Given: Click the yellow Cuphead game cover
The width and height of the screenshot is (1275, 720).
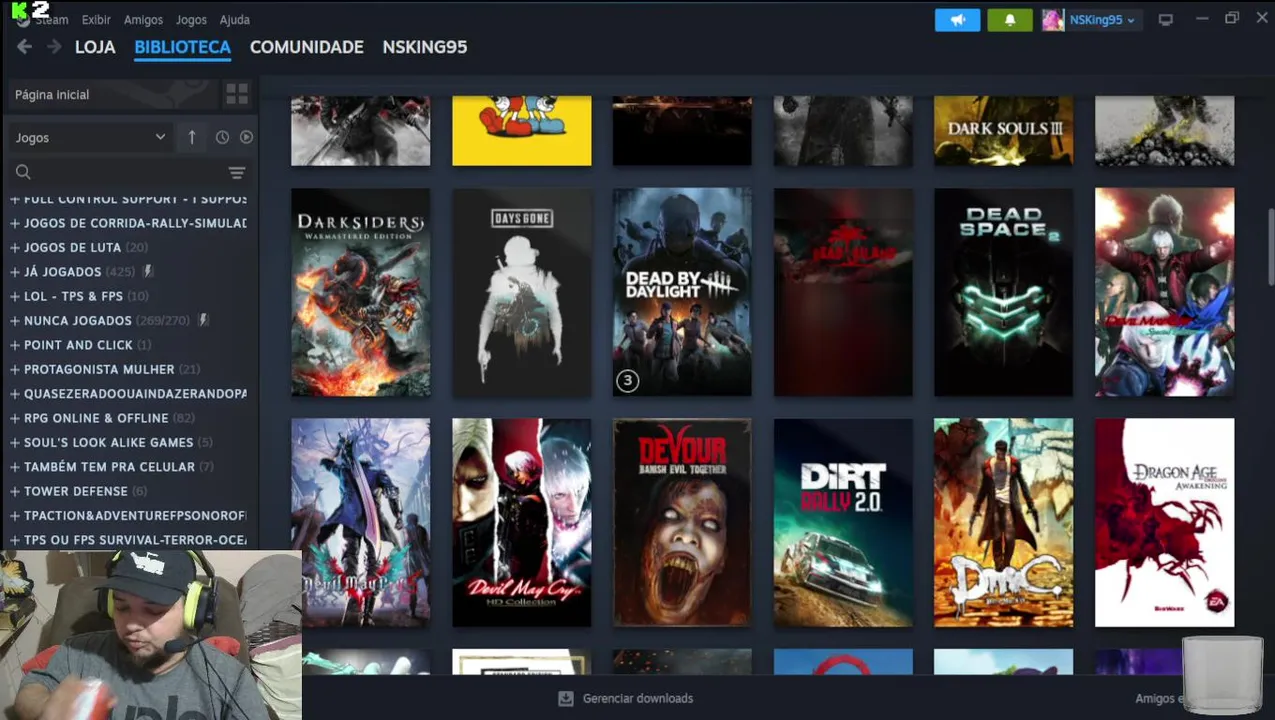Looking at the screenshot, I should coord(521,131).
